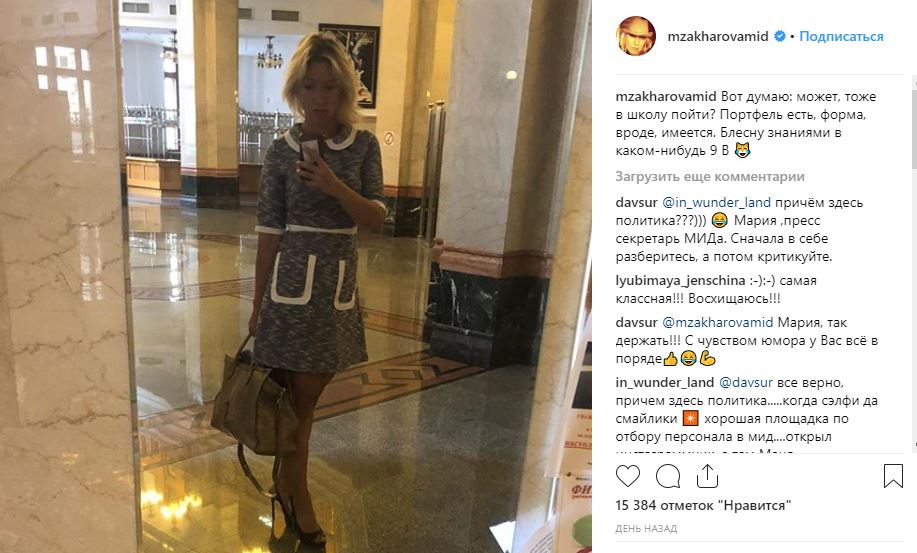Screen dimensions: 917x553
Task: Click the @mzakharovamid mention in davsur's comment
Action: pyautogui.click(x=718, y=322)
